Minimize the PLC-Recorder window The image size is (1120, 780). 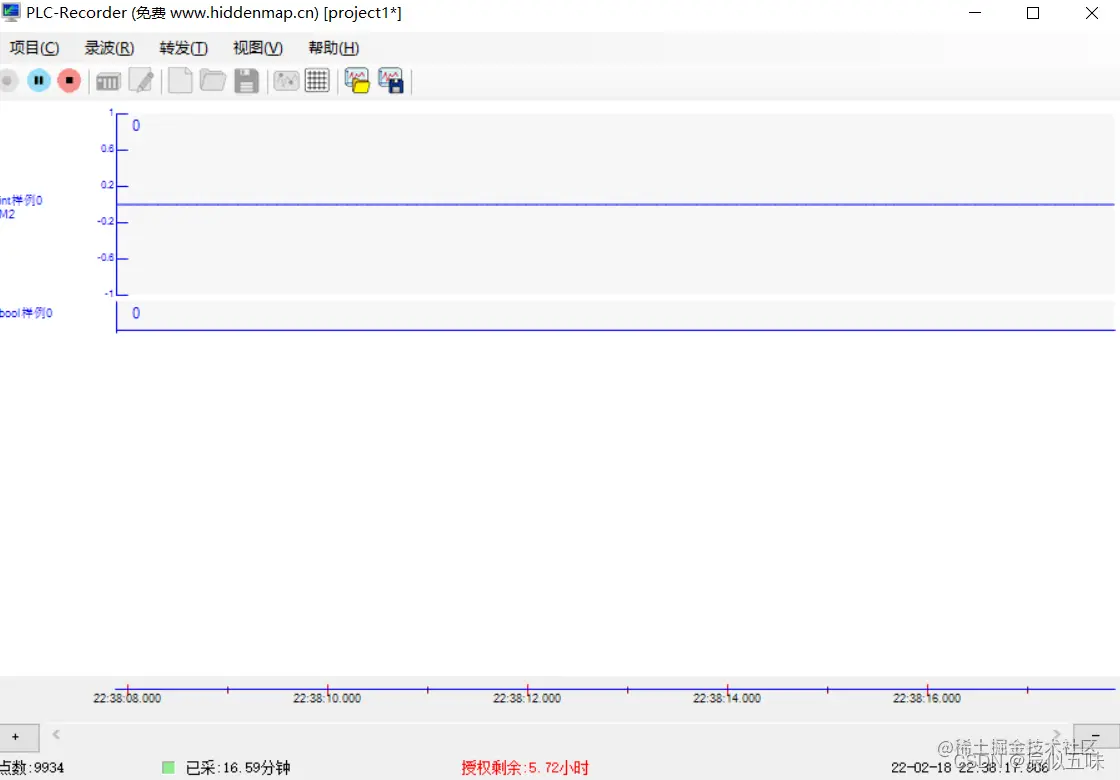tap(975, 13)
